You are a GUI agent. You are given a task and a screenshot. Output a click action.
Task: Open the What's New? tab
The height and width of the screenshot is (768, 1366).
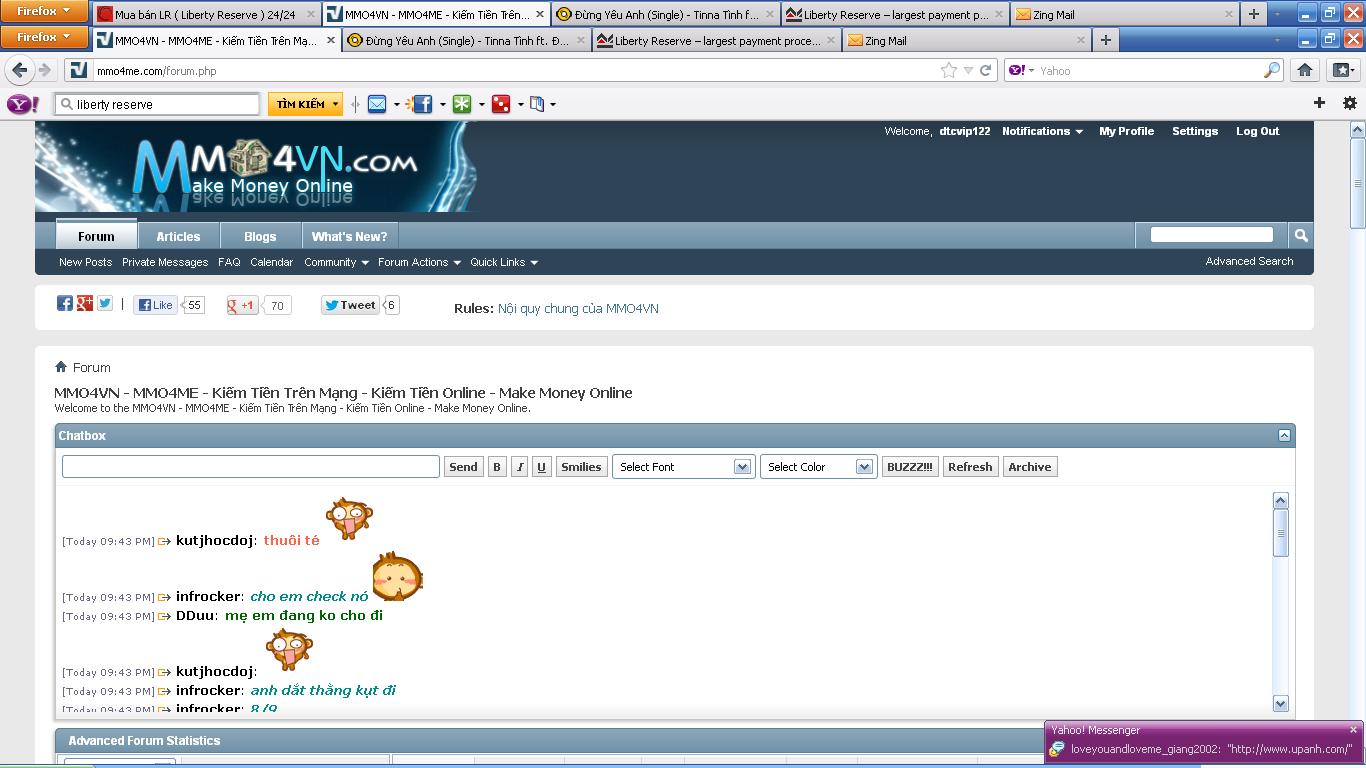point(349,236)
